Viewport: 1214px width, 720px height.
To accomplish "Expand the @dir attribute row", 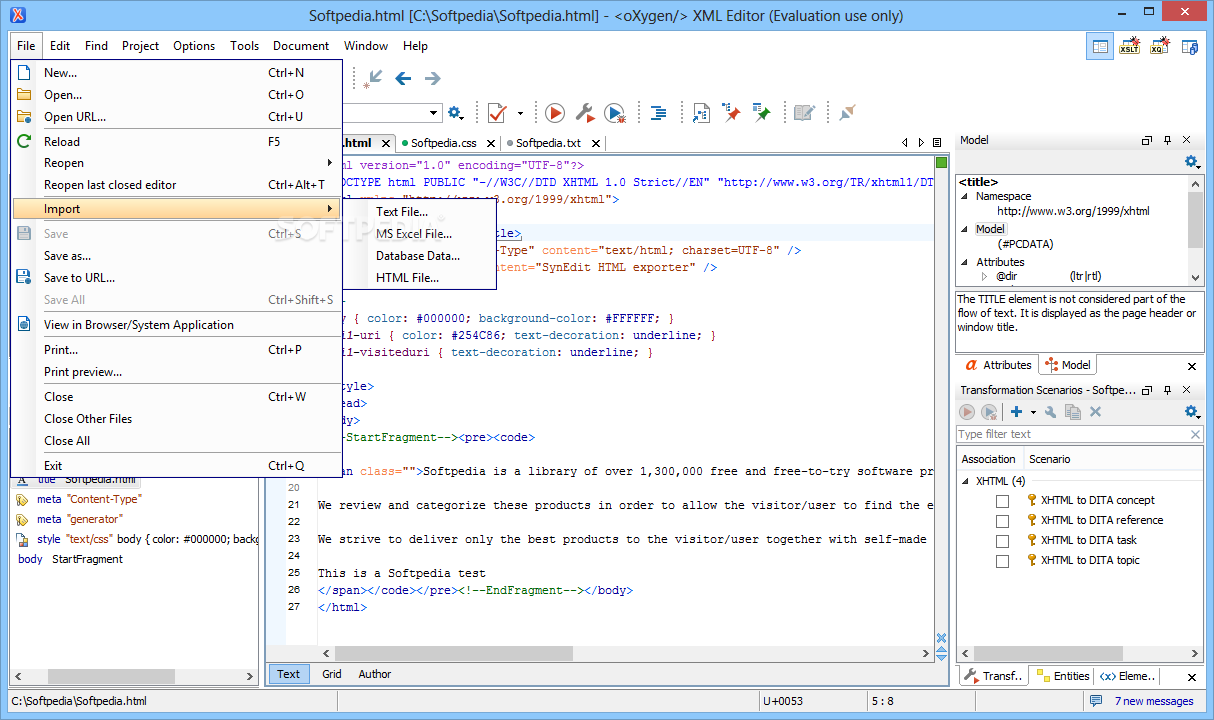I will coord(984,276).
